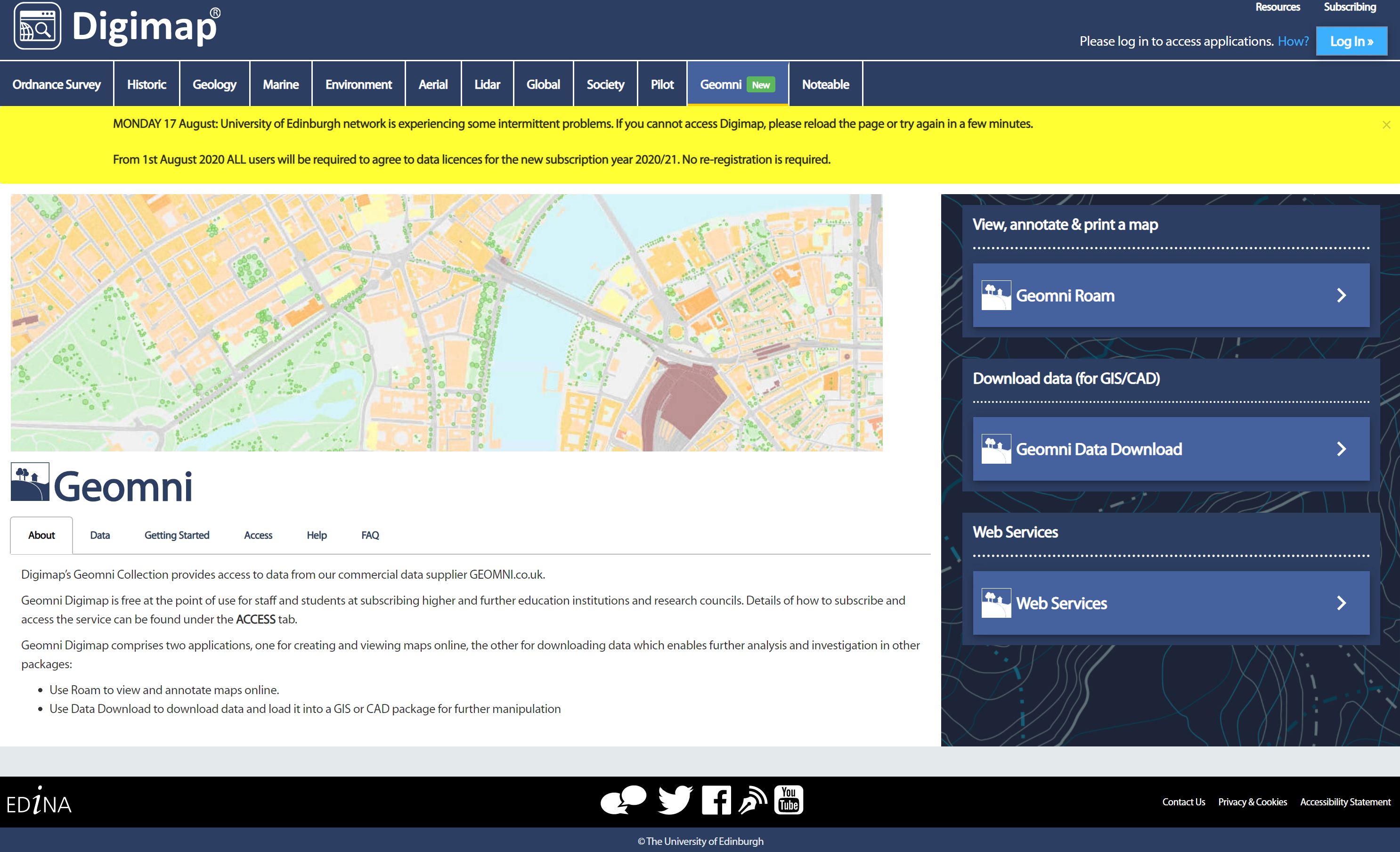Switch to the Data tab

click(x=100, y=535)
